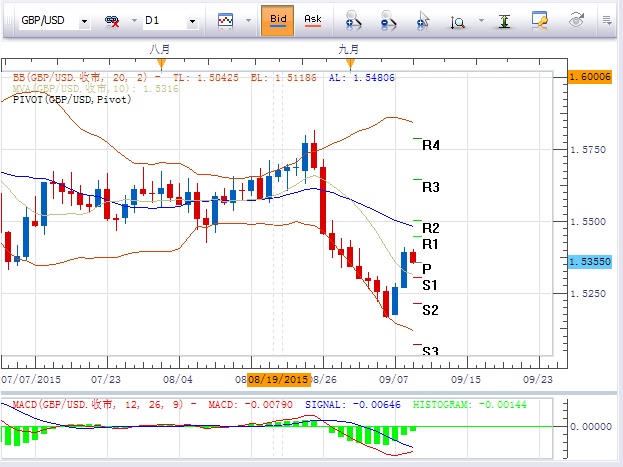Image resolution: width=623 pixels, height=467 pixels.
Task: Click the highlighted 08/19/2015 date label
Action: pos(279,379)
